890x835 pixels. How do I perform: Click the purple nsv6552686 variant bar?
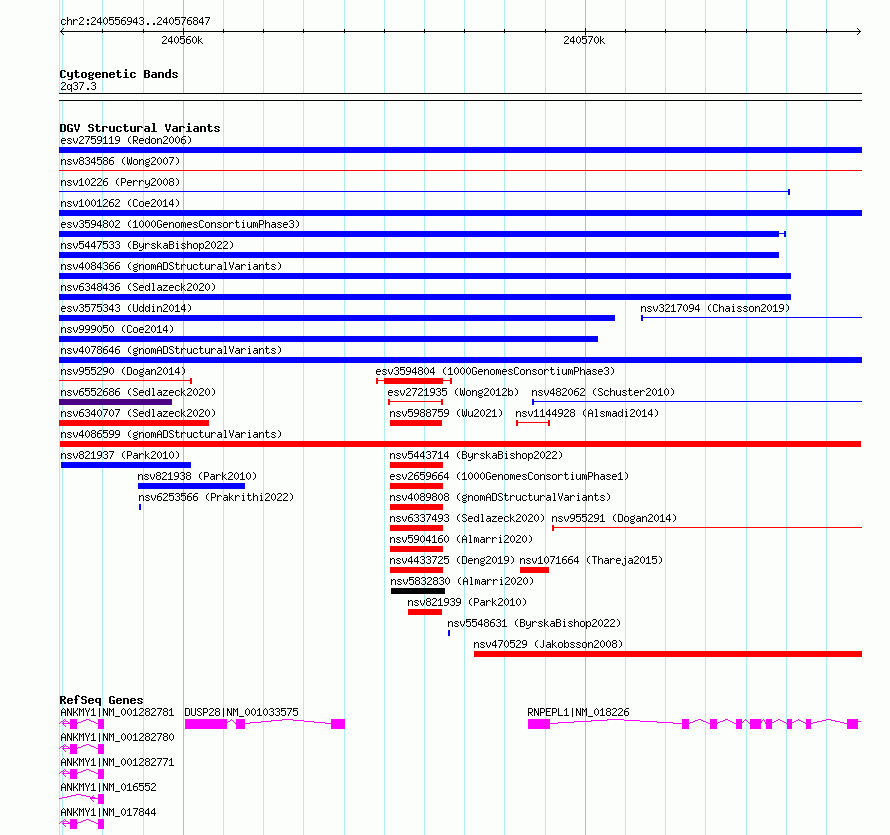tap(116, 402)
